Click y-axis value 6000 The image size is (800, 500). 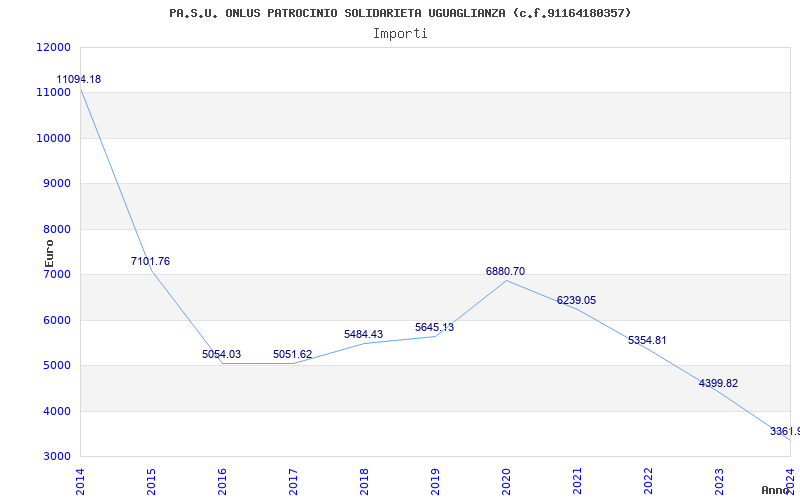[x=56, y=320]
